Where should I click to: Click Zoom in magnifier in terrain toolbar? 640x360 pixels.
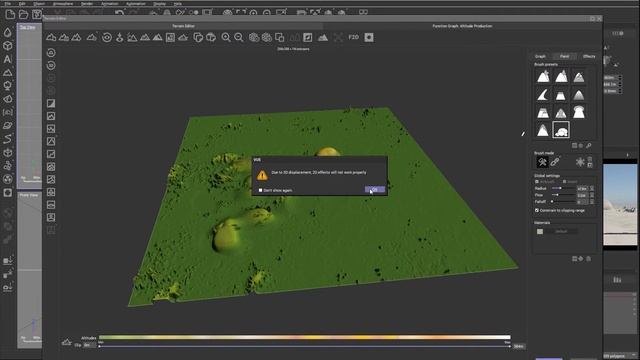(226, 38)
